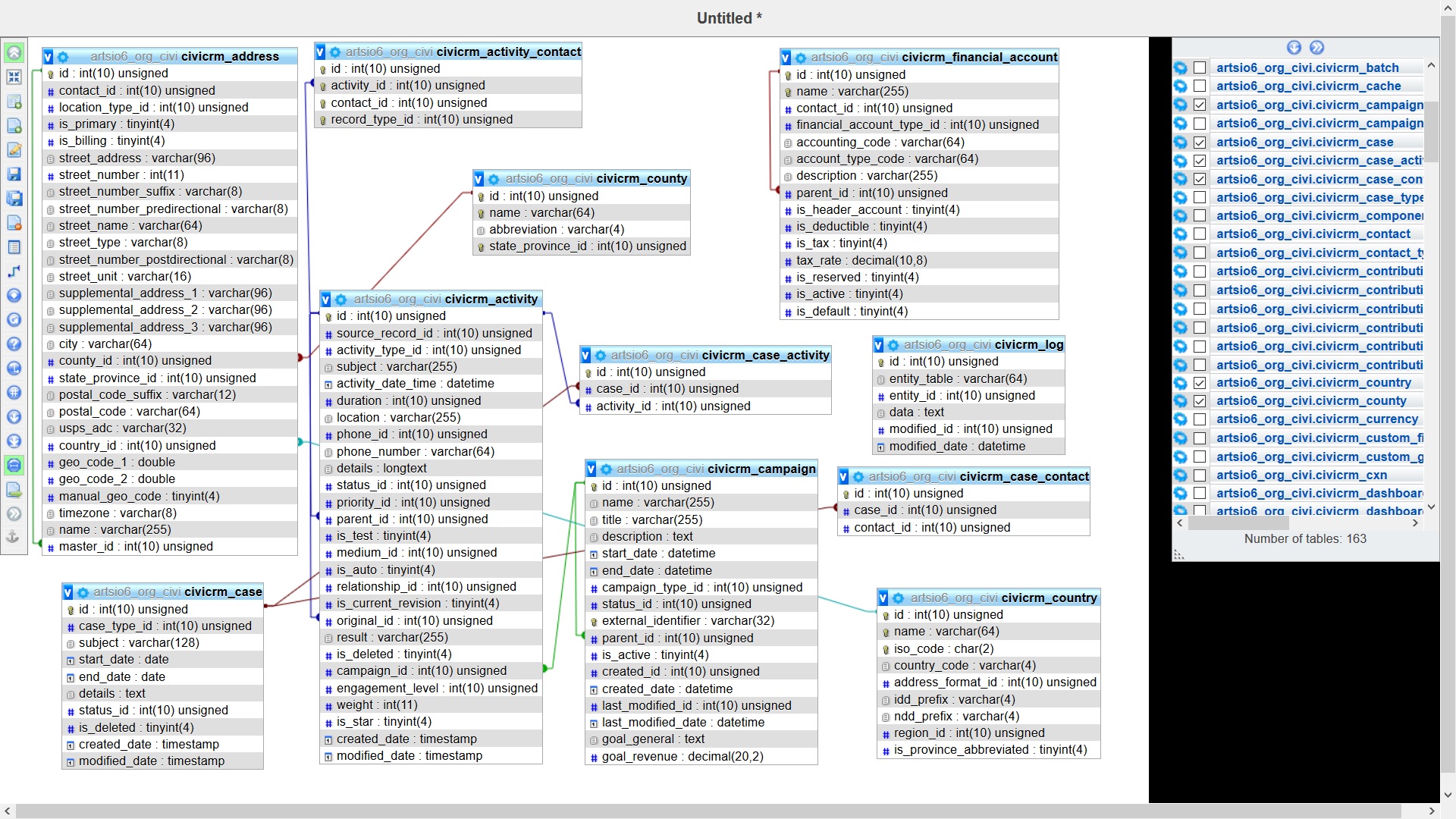The height and width of the screenshot is (819, 1456).
Task: Uncheck the civicrm_county table checkbox
Action: point(1200,401)
